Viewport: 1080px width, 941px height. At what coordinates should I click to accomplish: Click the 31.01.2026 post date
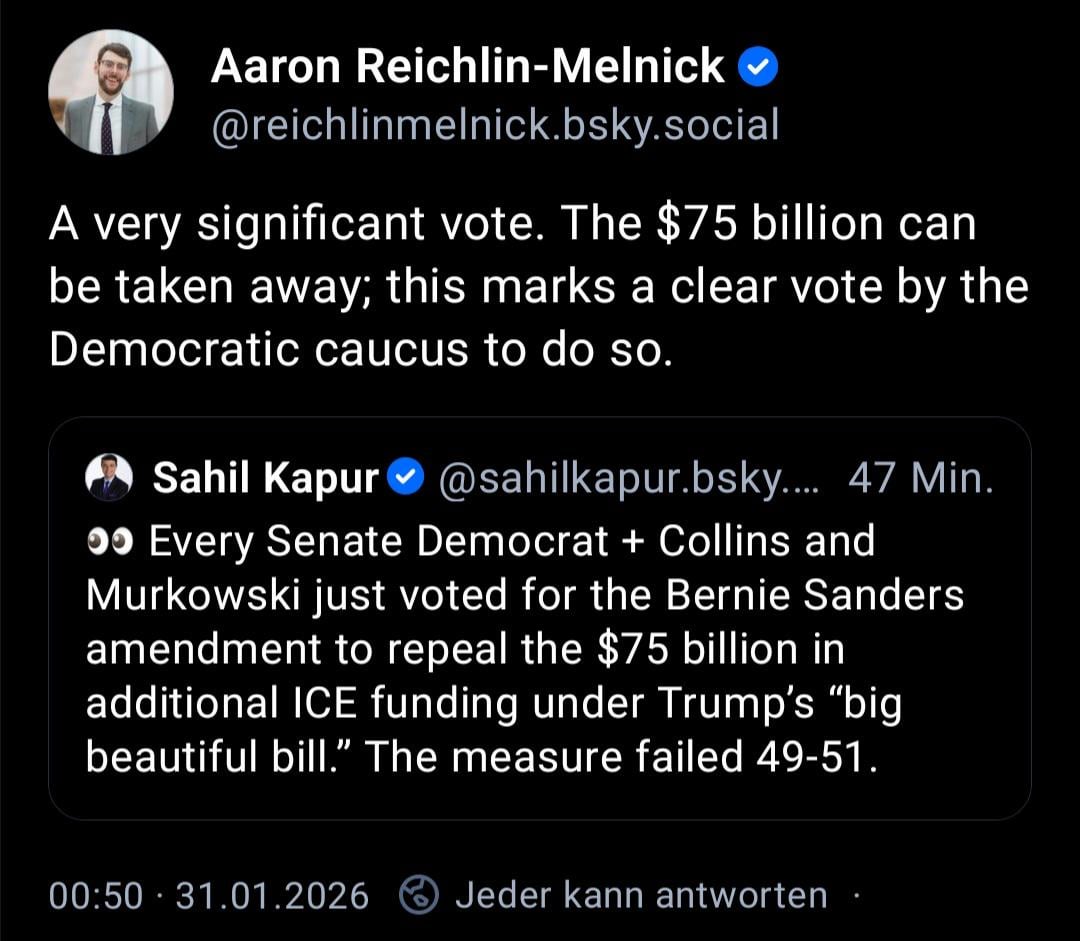point(272,894)
